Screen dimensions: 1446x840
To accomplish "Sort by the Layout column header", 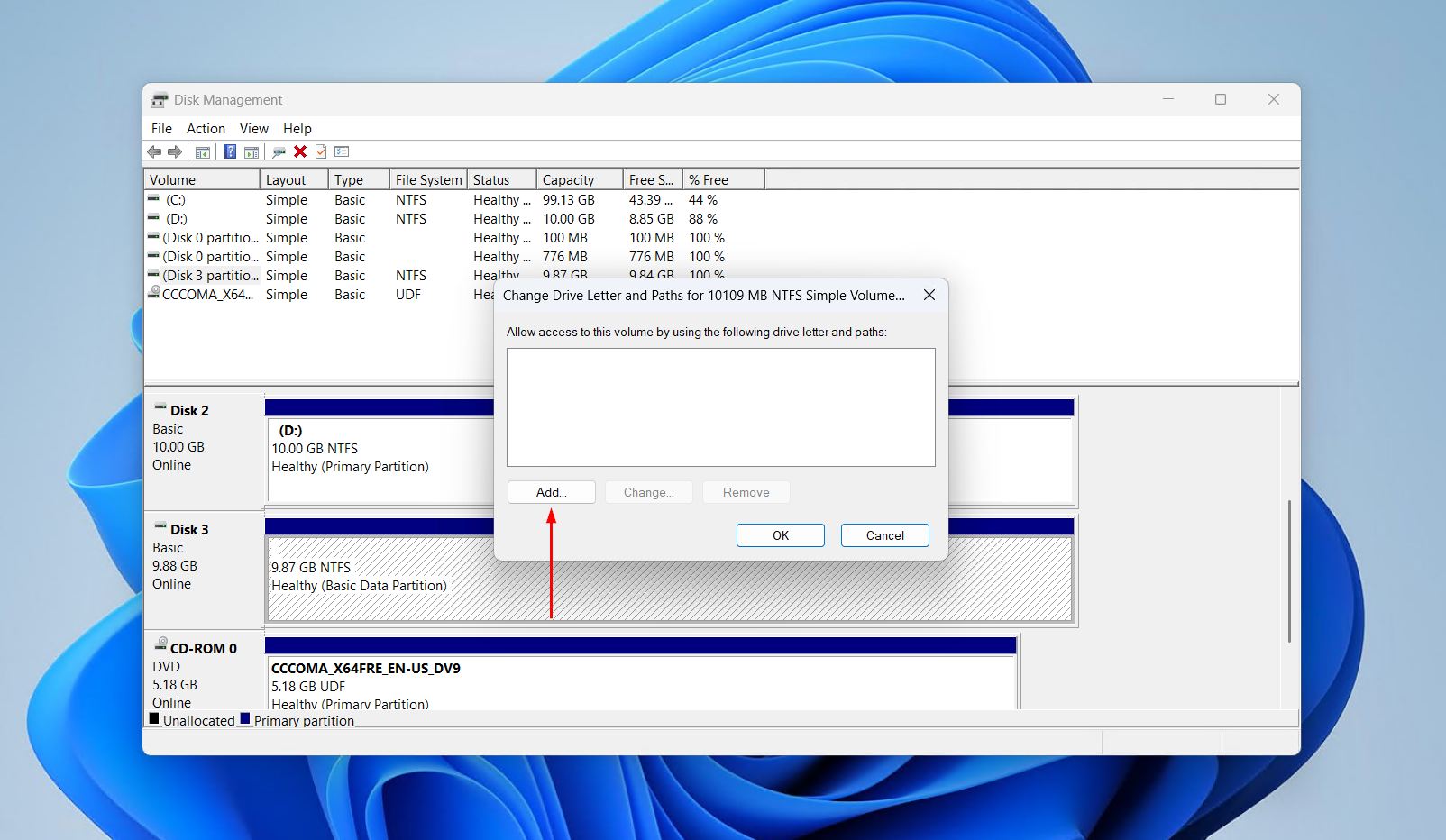I will point(294,179).
